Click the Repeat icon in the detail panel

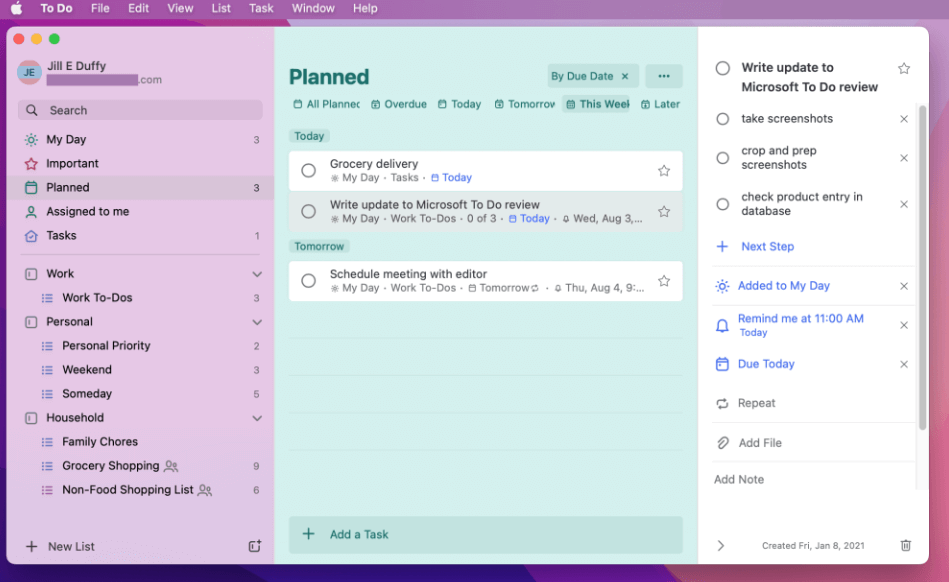(720, 403)
